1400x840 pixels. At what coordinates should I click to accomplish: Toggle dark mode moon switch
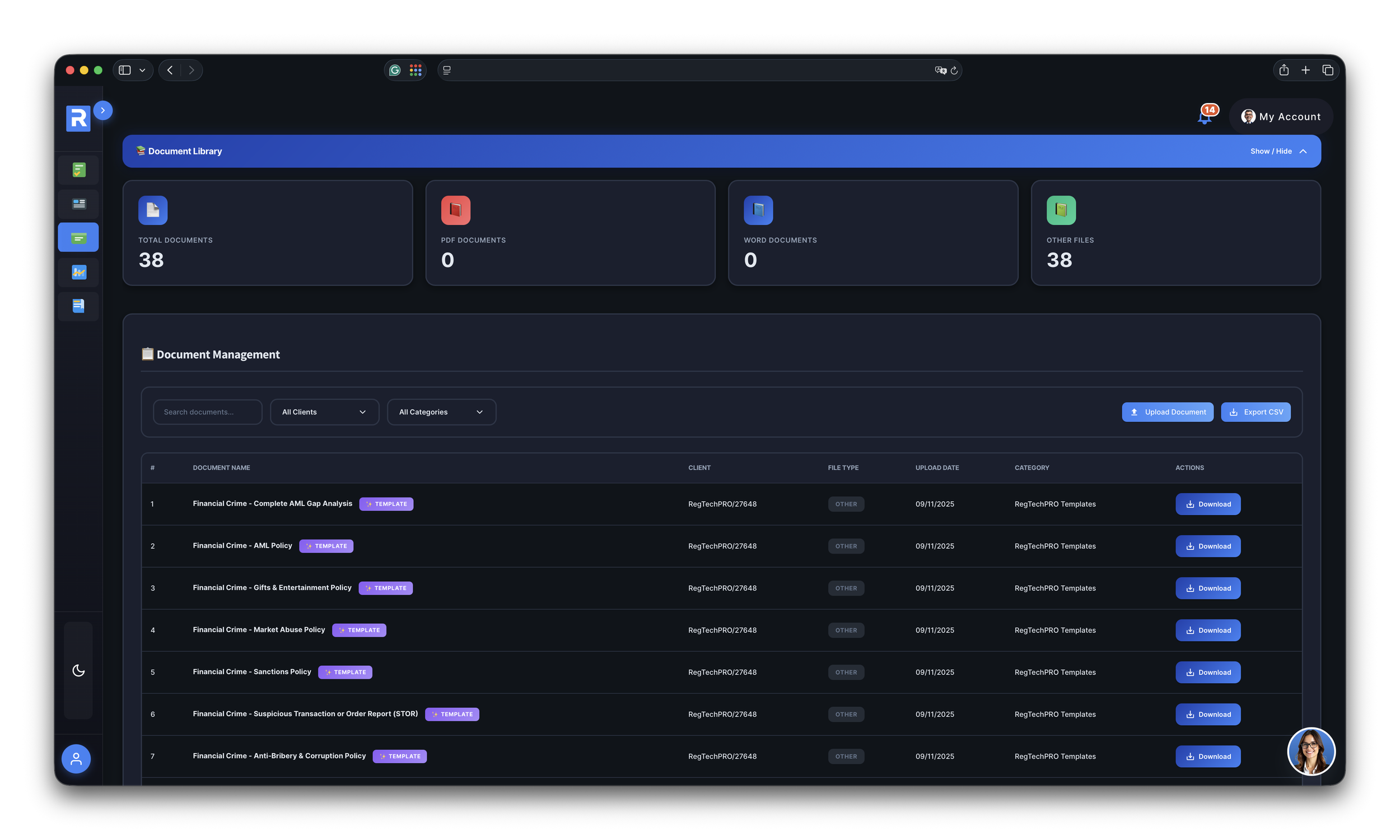coord(78,671)
